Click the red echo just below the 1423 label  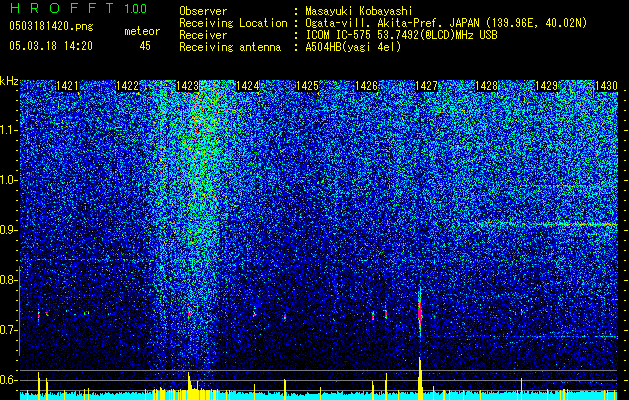point(189,314)
